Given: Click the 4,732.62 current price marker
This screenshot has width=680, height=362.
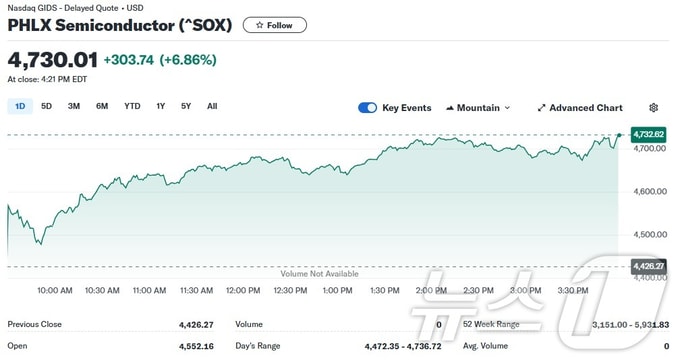Looking at the screenshot, I should [x=648, y=134].
